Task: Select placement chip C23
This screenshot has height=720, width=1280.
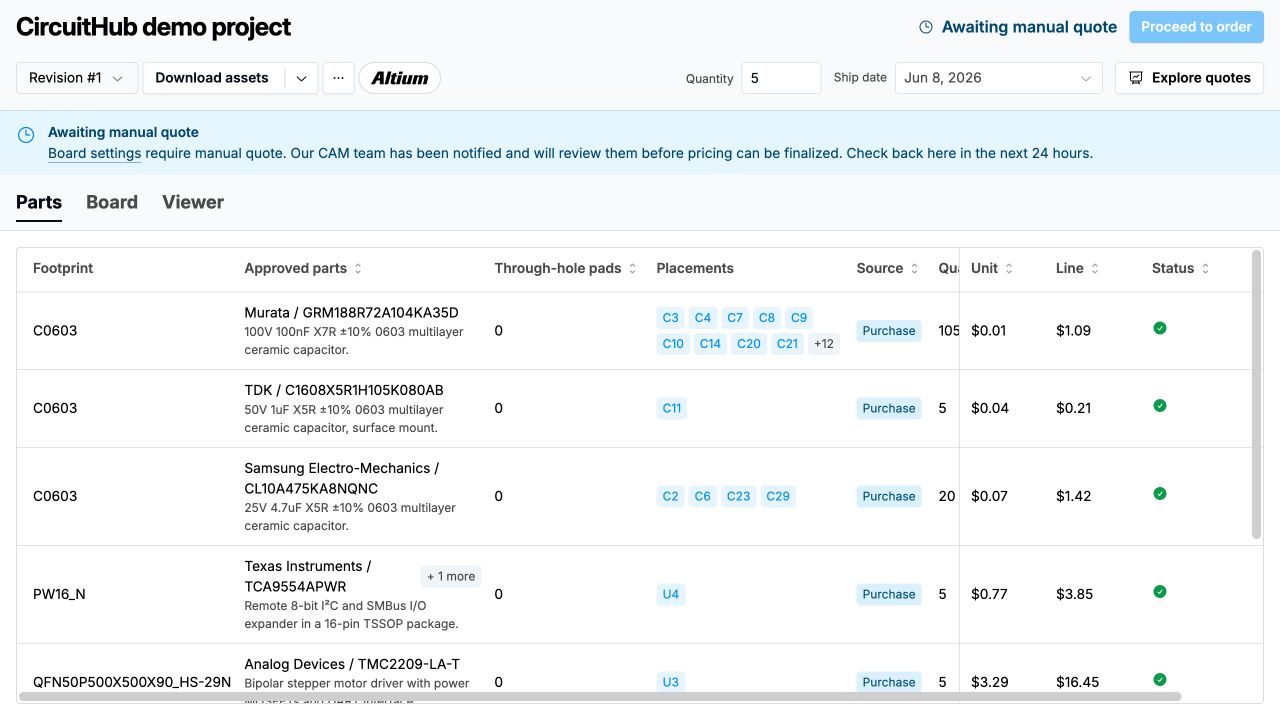Action: coord(738,496)
